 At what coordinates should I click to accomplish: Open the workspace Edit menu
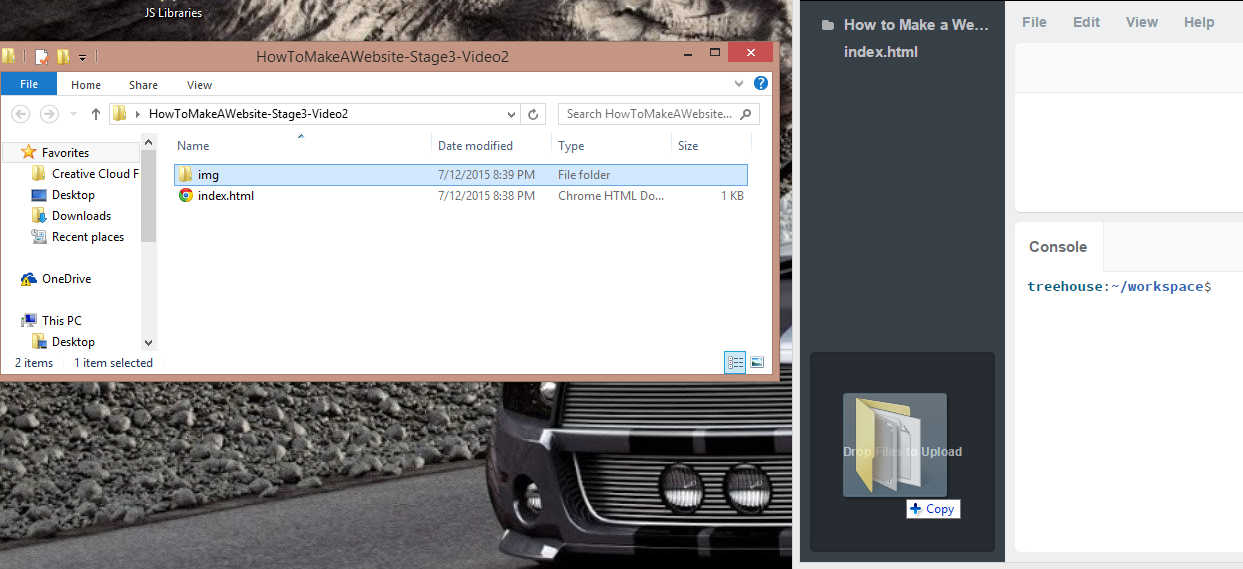pos(1087,22)
